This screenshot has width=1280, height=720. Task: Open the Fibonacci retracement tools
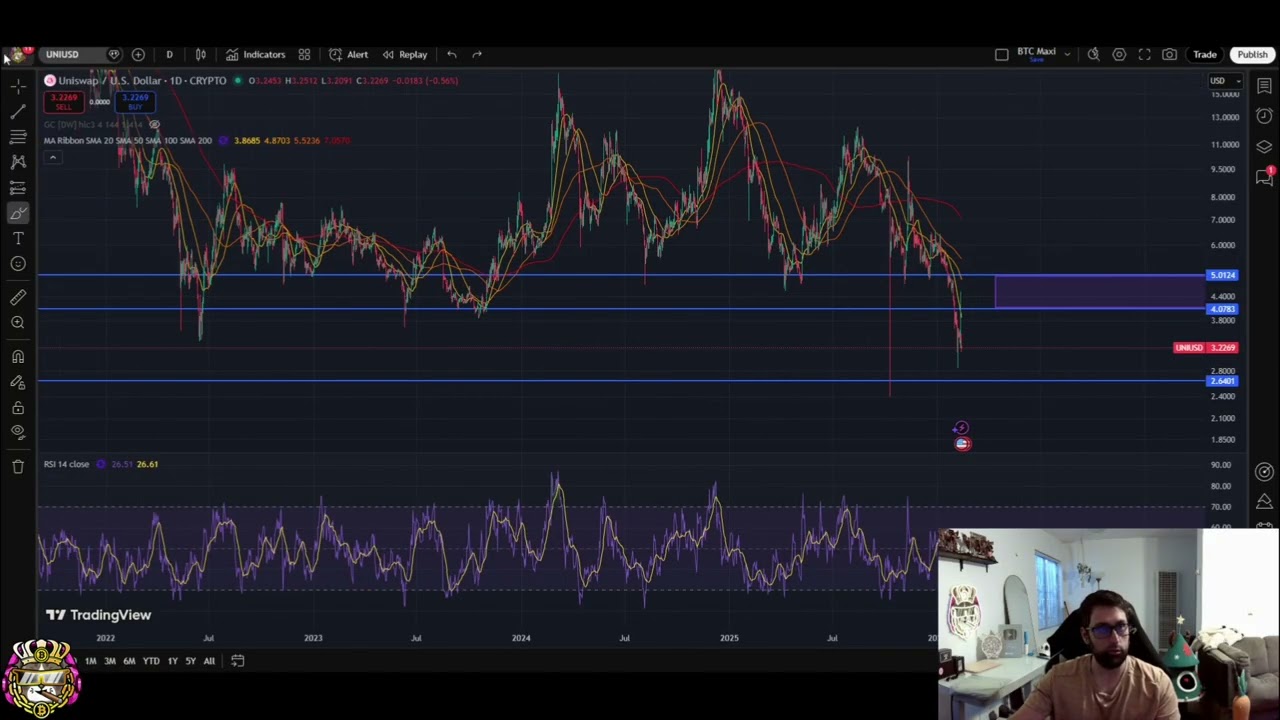click(x=18, y=136)
